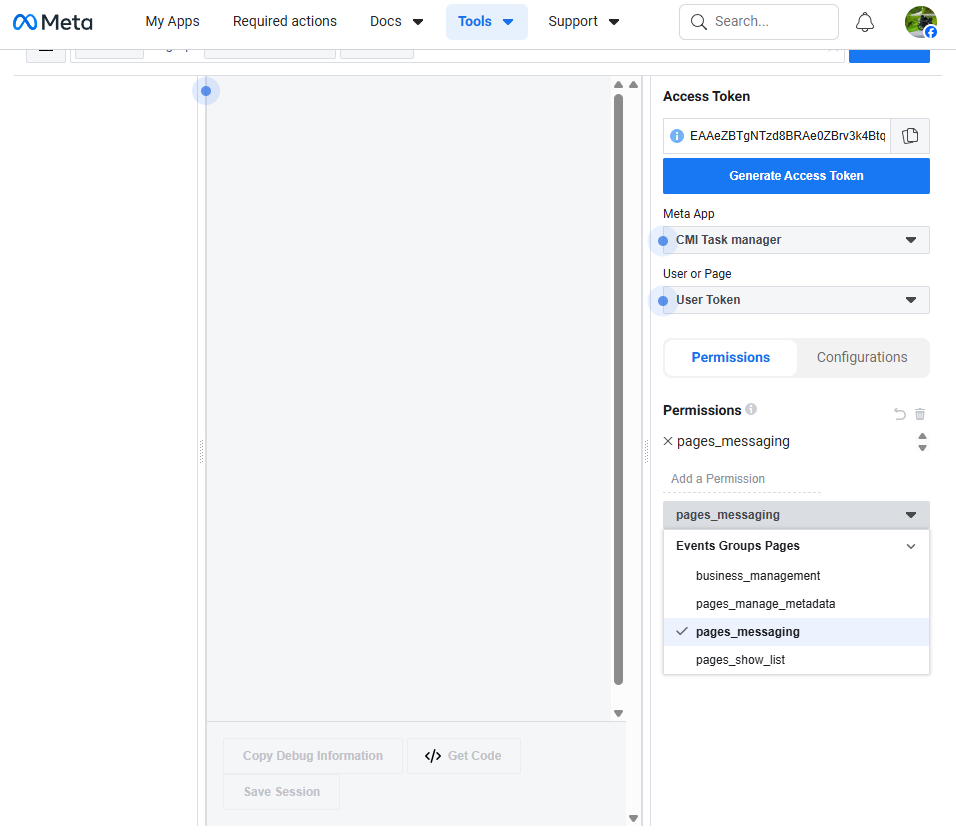Click the access token info icon
Viewport: 956px width, 838px height.
(677, 136)
